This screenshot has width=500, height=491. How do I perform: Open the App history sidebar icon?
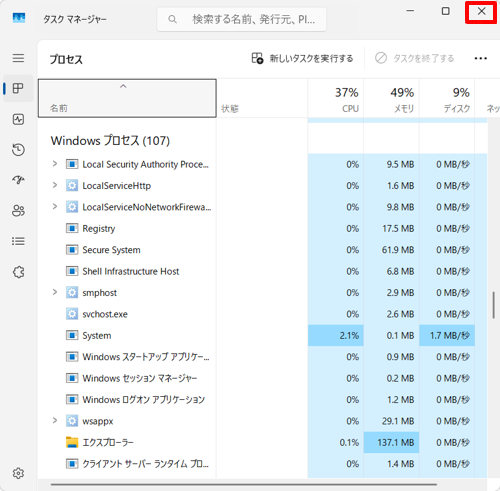pyautogui.click(x=18, y=150)
